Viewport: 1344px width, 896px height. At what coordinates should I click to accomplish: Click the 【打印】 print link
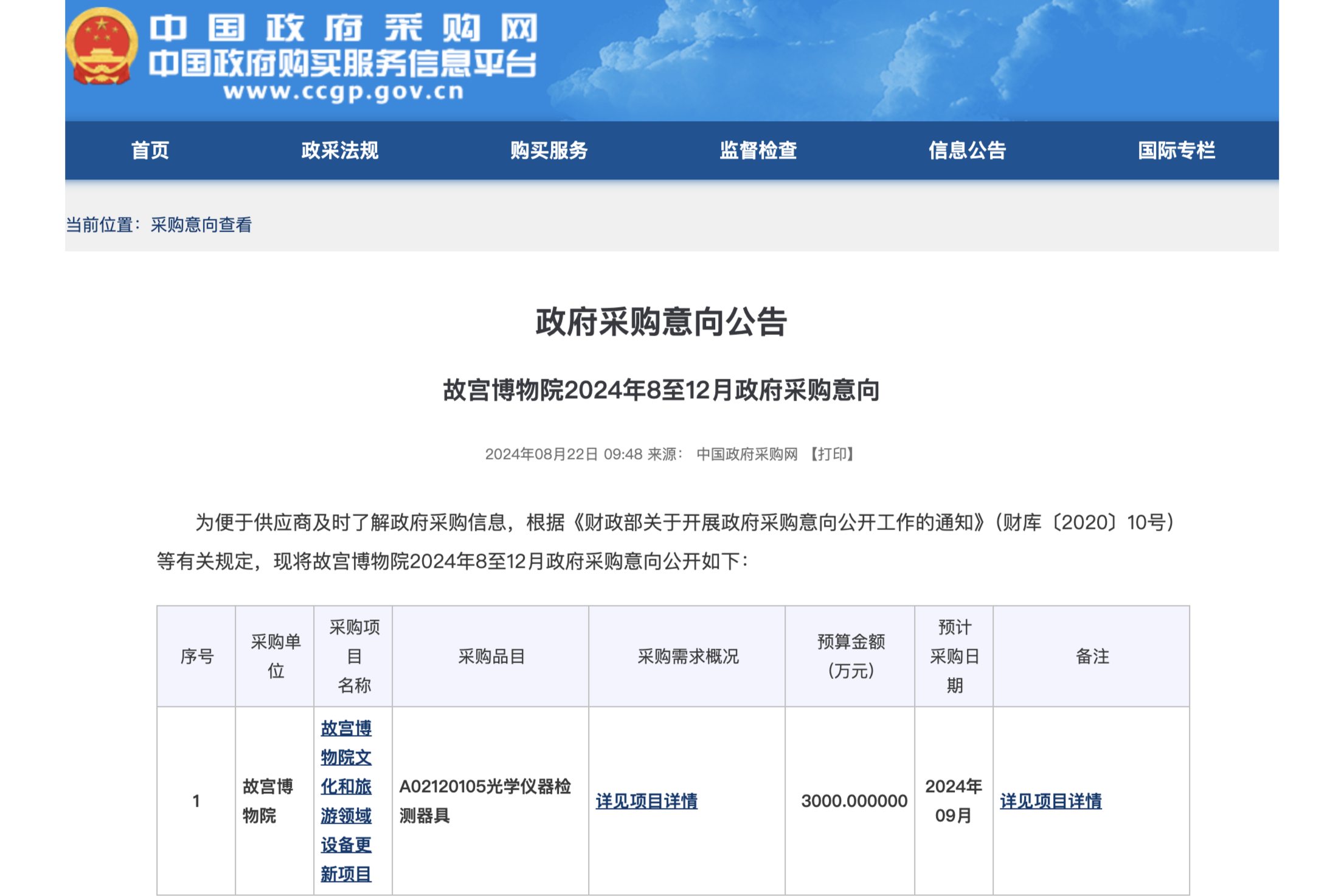832,454
